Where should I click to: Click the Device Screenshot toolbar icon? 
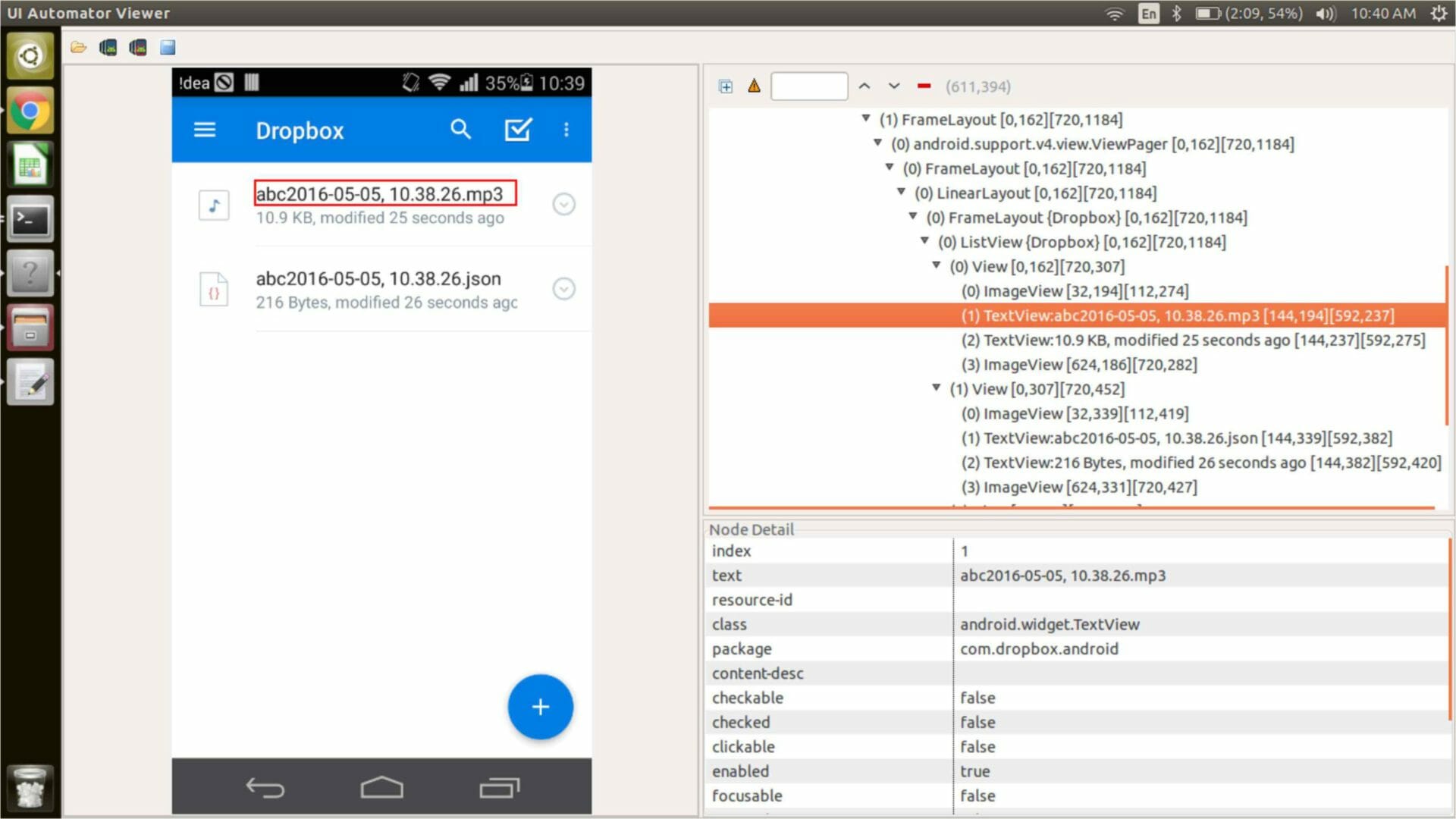click(x=108, y=48)
